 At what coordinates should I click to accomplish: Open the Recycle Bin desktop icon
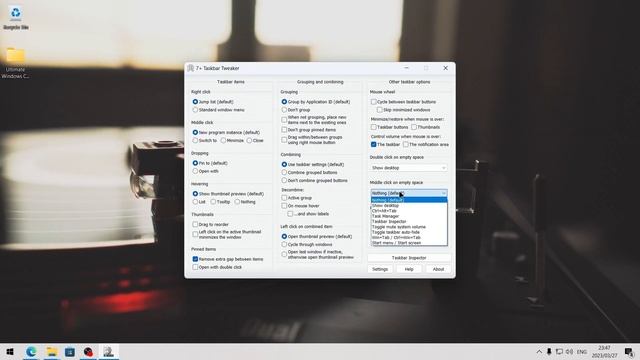(16, 18)
